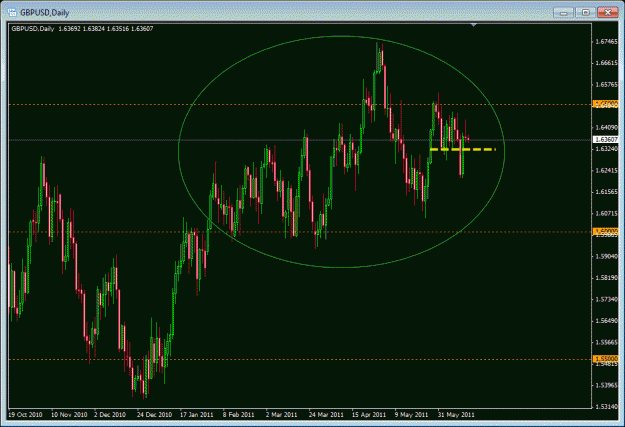Click the 19 Oct 2010 date label
The height and width of the screenshot is (427, 625).
click(25, 415)
